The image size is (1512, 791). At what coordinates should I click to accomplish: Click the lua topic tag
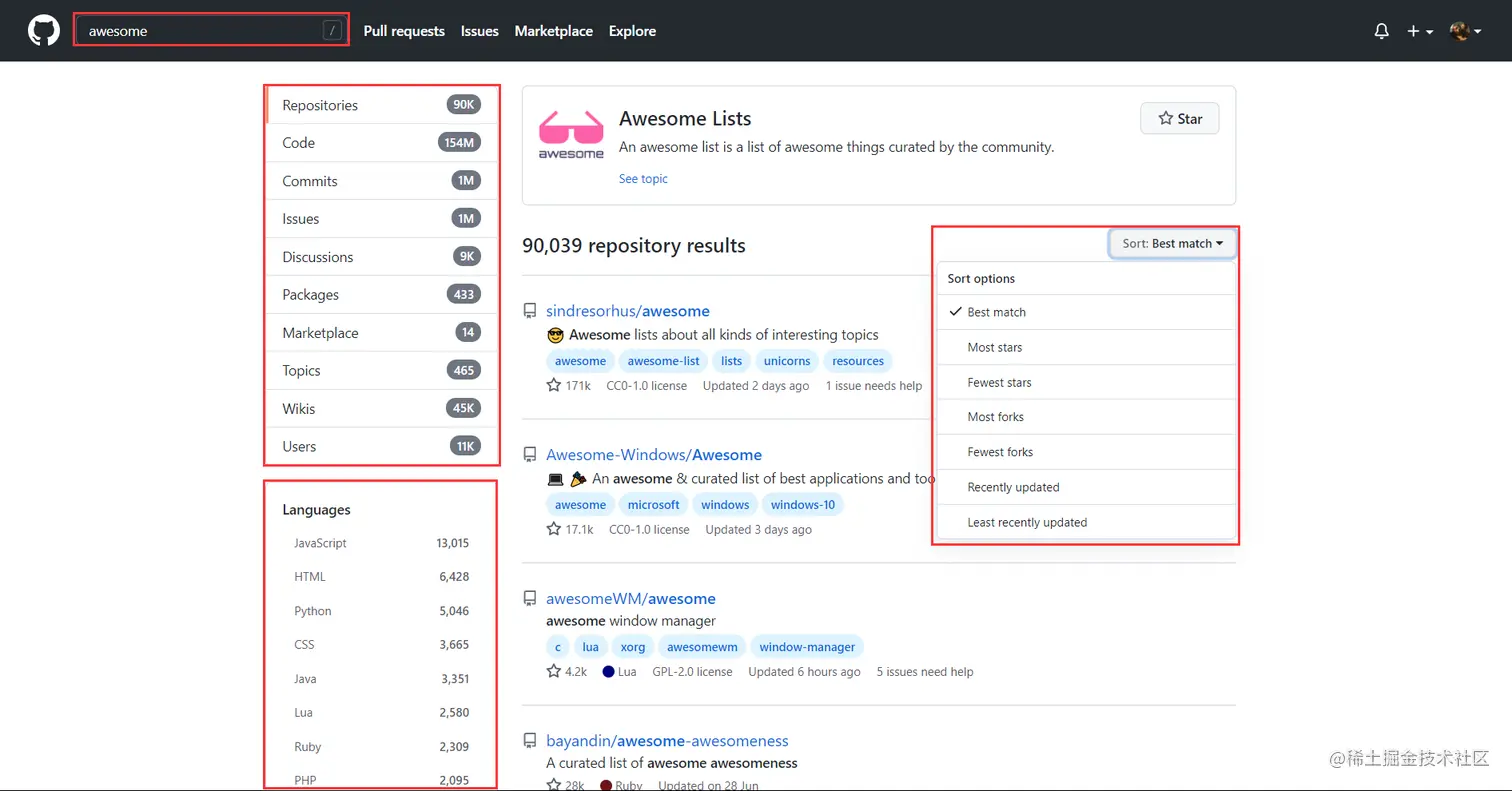click(x=590, y=647)
